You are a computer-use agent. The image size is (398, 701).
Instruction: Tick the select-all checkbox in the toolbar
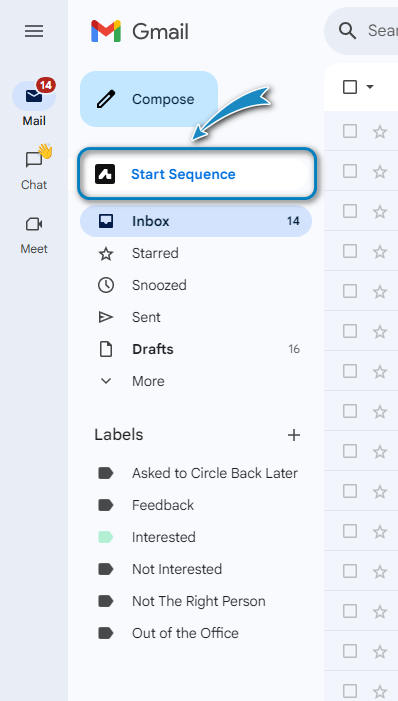(x=350, y=87)
